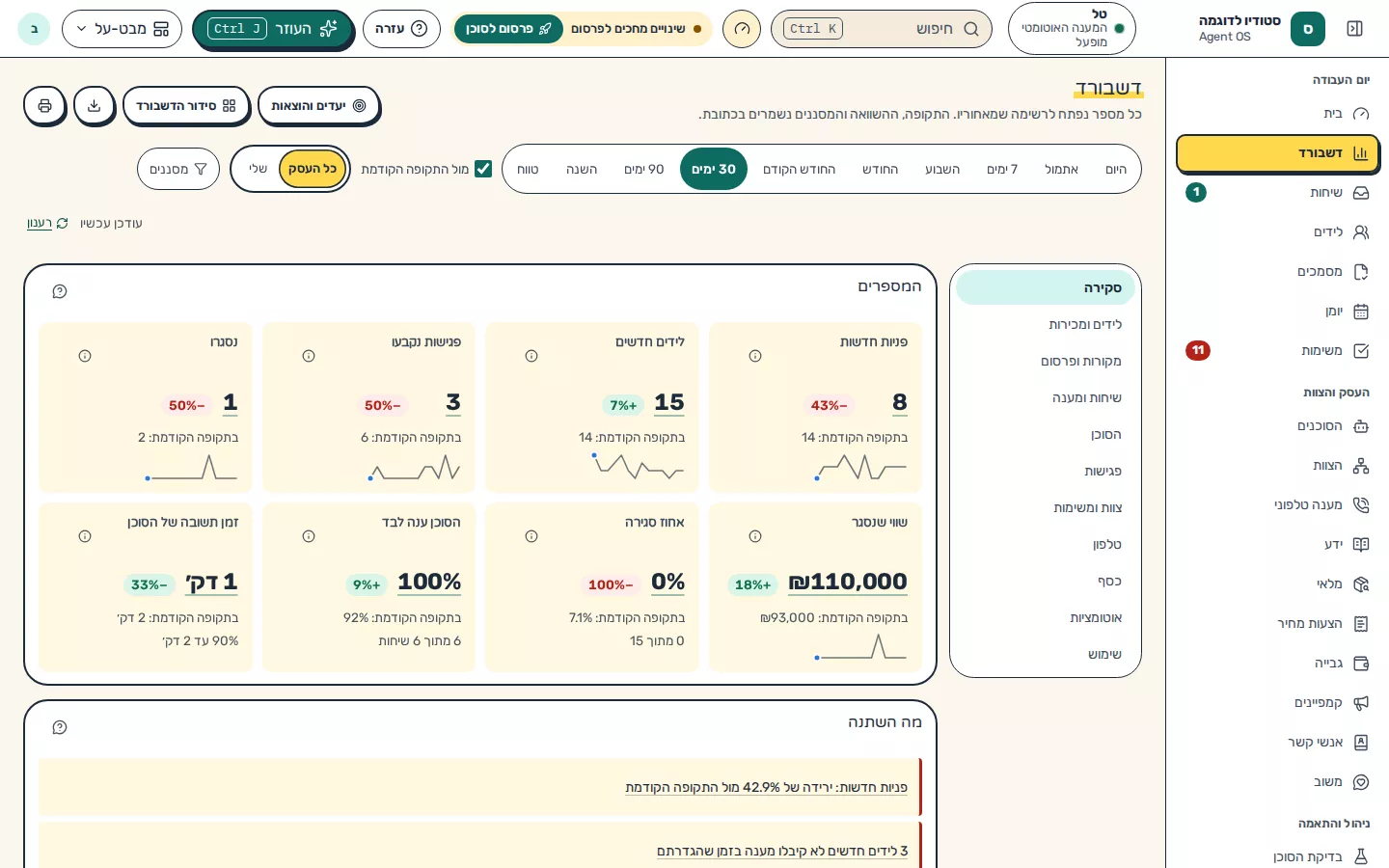Select כל העסק scope toggle
The image size is (1389, 868).
(x=313, y=169)
